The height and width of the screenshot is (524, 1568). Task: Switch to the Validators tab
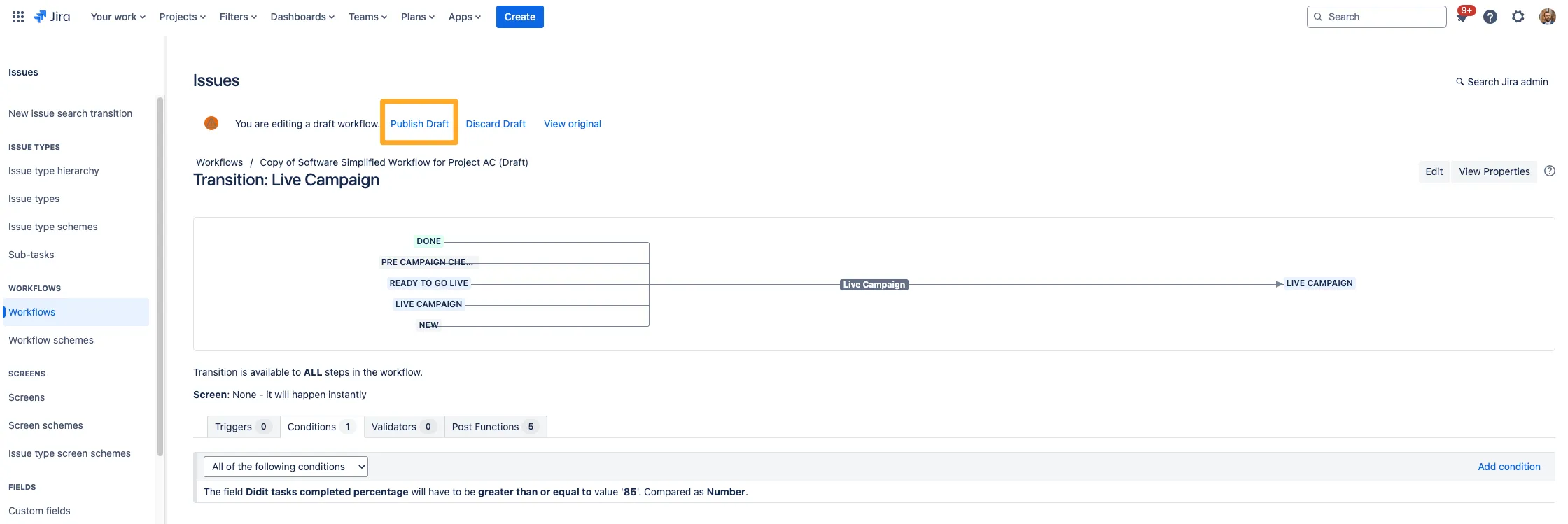click(x=404, y=427)
